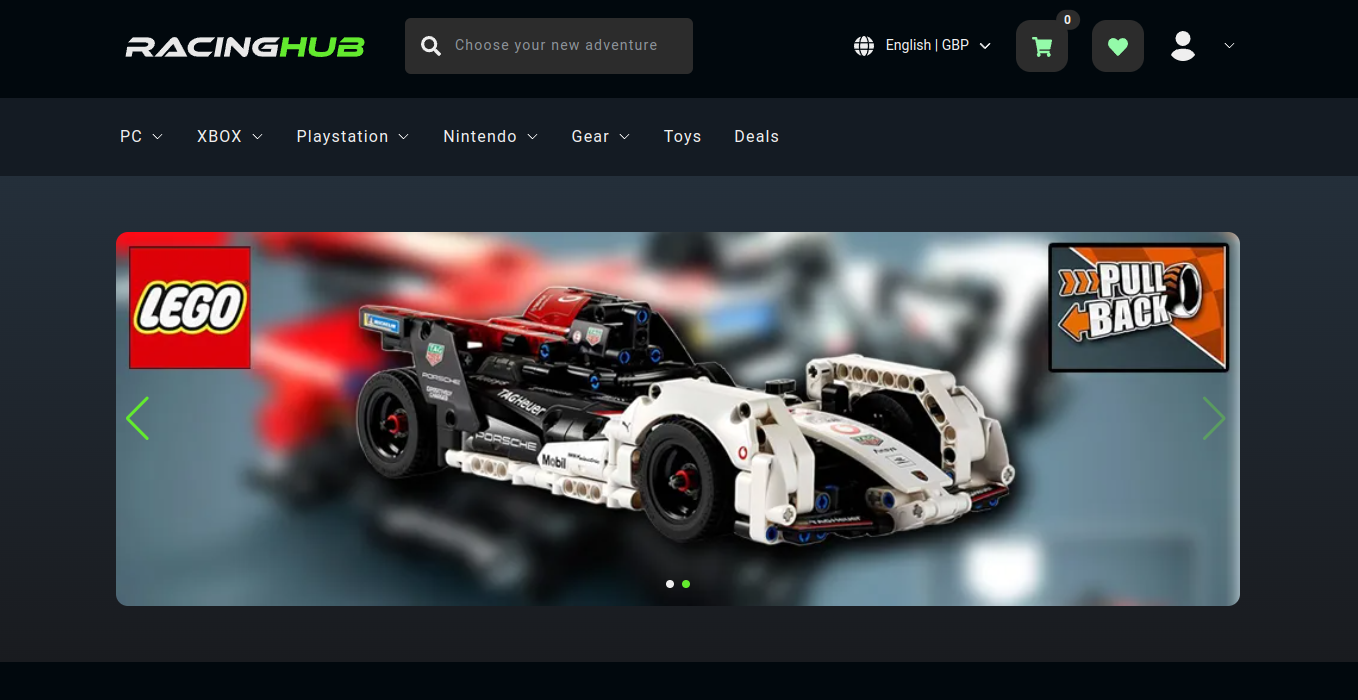Expand the Playstation menu
Image resolution: width=1358 pixels, height=700 pixels.
coord(353,137)
